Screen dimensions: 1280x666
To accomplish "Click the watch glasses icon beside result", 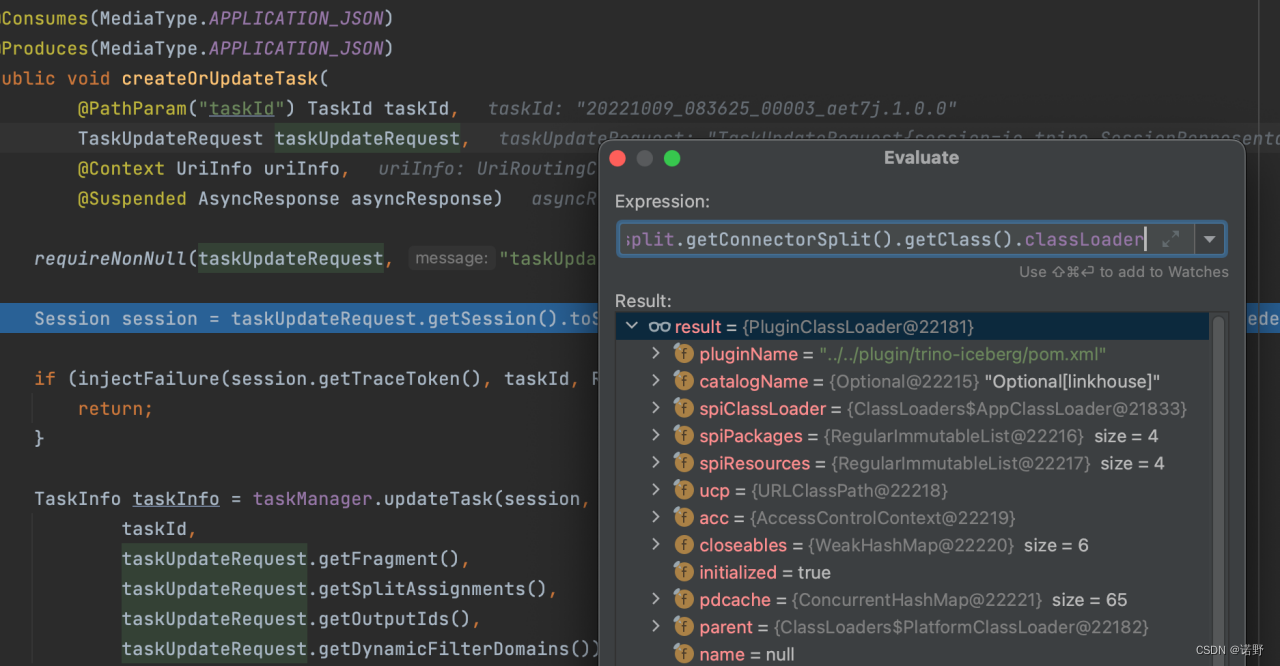I will pos(662,326).
